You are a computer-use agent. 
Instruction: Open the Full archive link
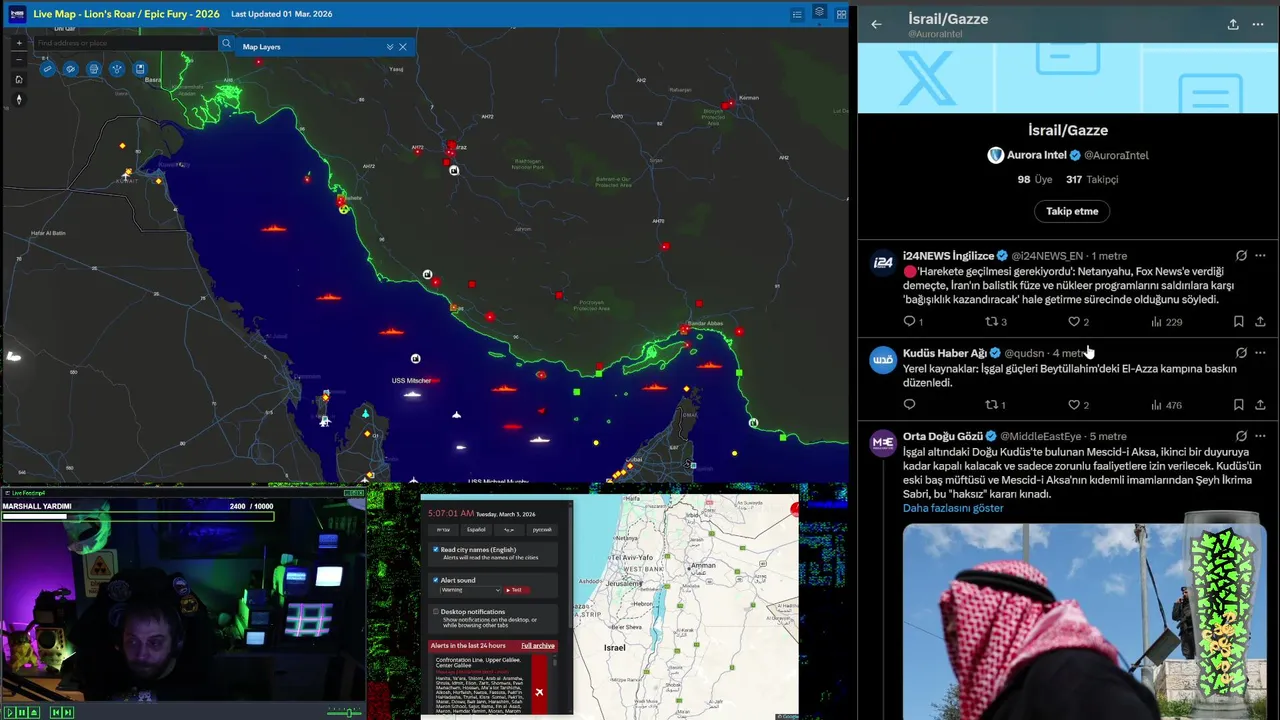point(538,646)
